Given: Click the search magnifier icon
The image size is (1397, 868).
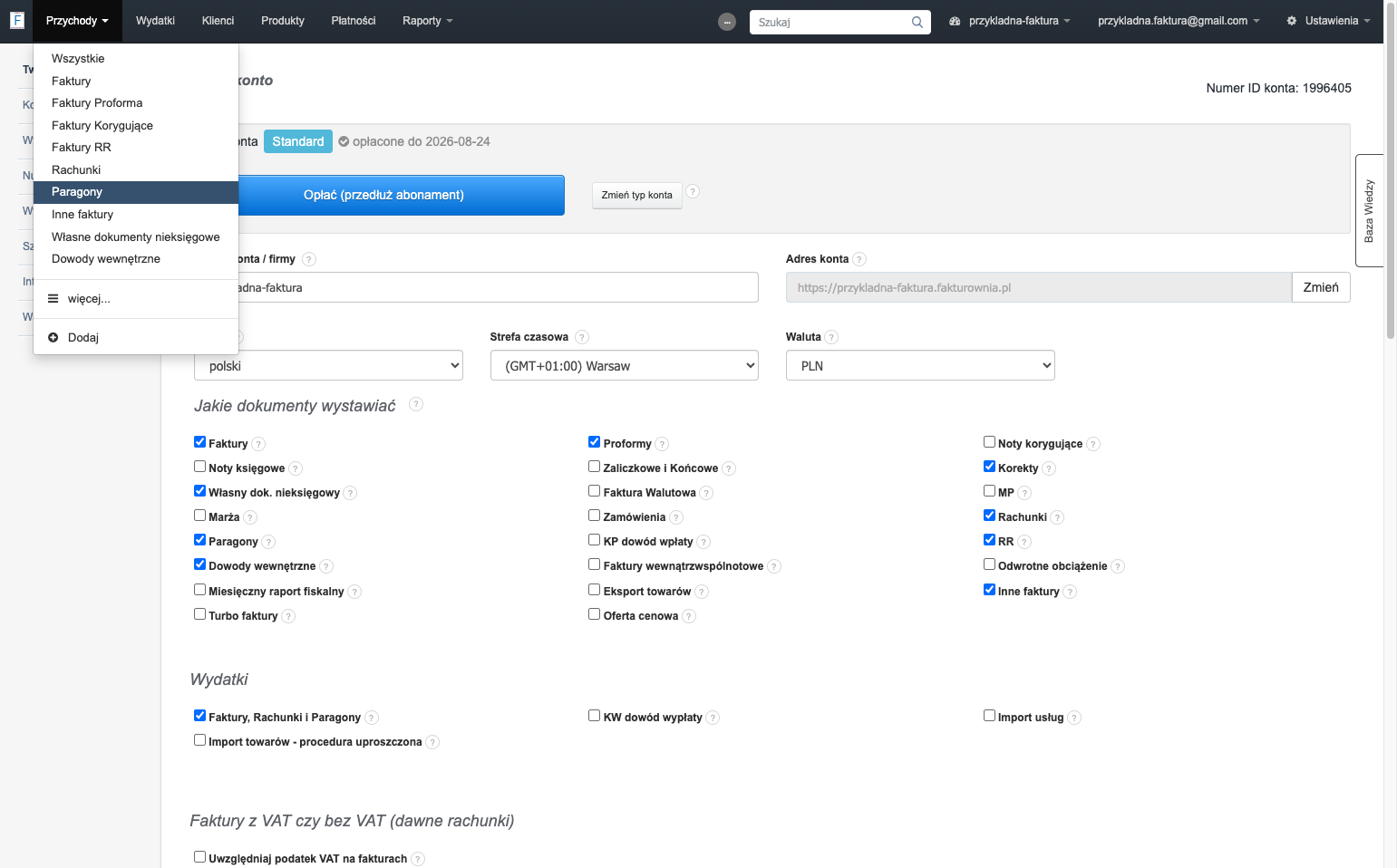Looking at the screenshot, I should tap(917, 22).
